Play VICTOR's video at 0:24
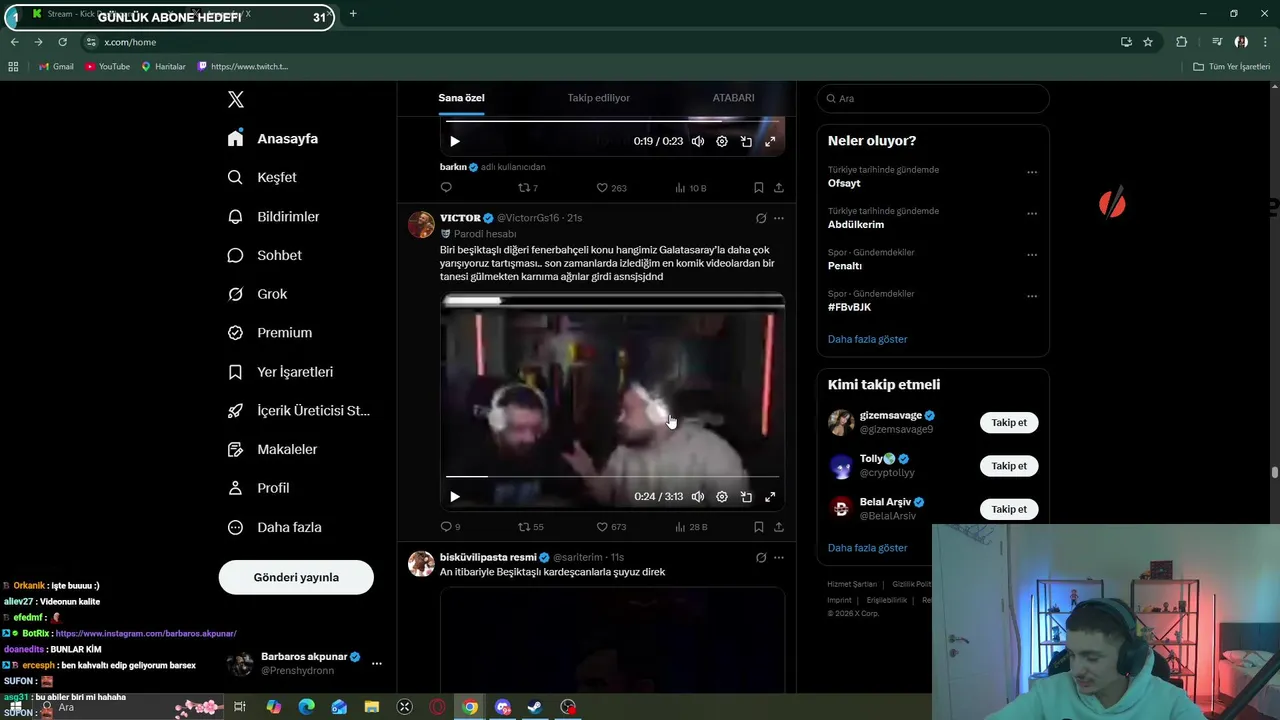 [455, 497]
